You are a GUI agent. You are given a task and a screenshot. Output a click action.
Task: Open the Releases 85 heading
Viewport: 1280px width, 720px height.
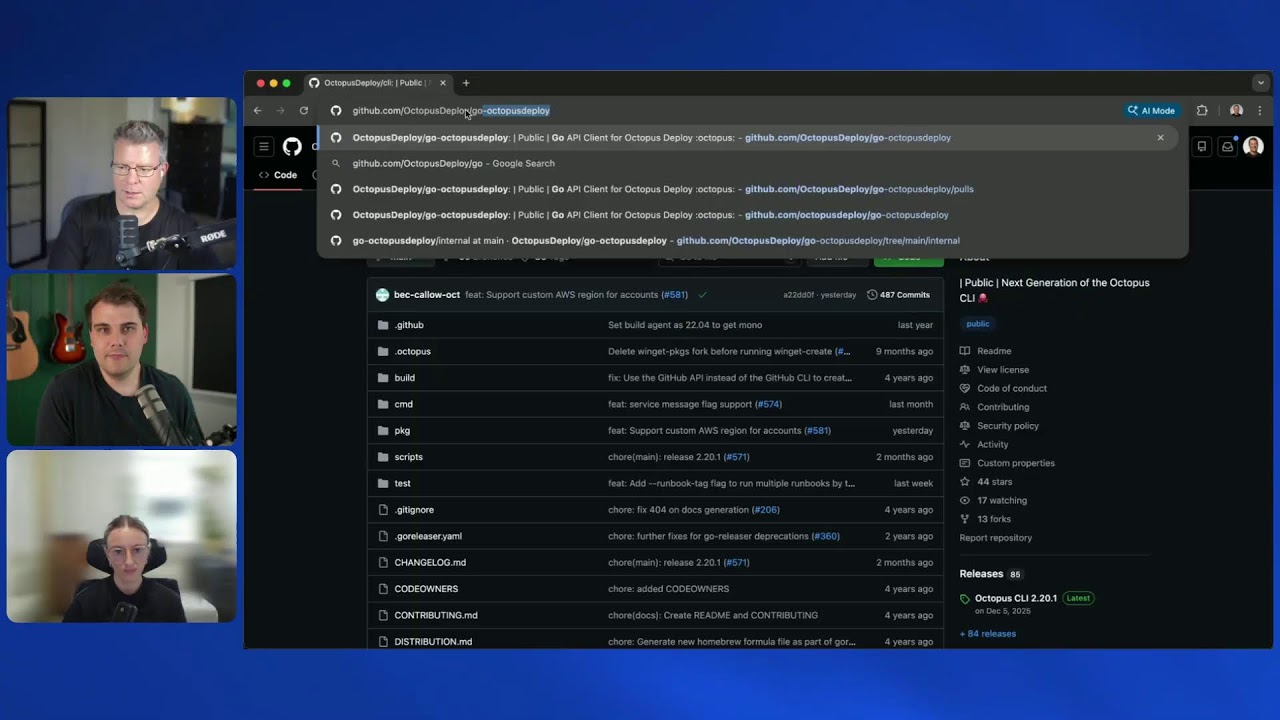point(991,574)
